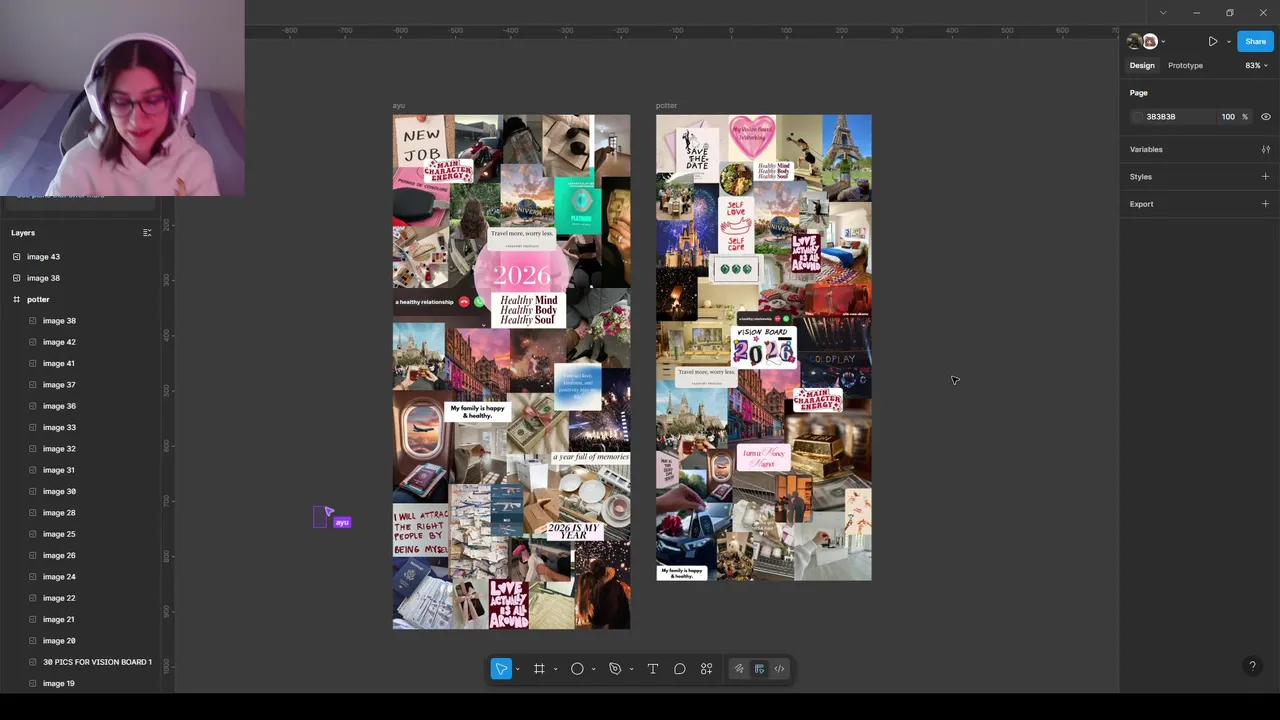This screenshot has width=1280, height=720.
Task: Open the window tabs chevron in title bar
Action: point(1162,13)
